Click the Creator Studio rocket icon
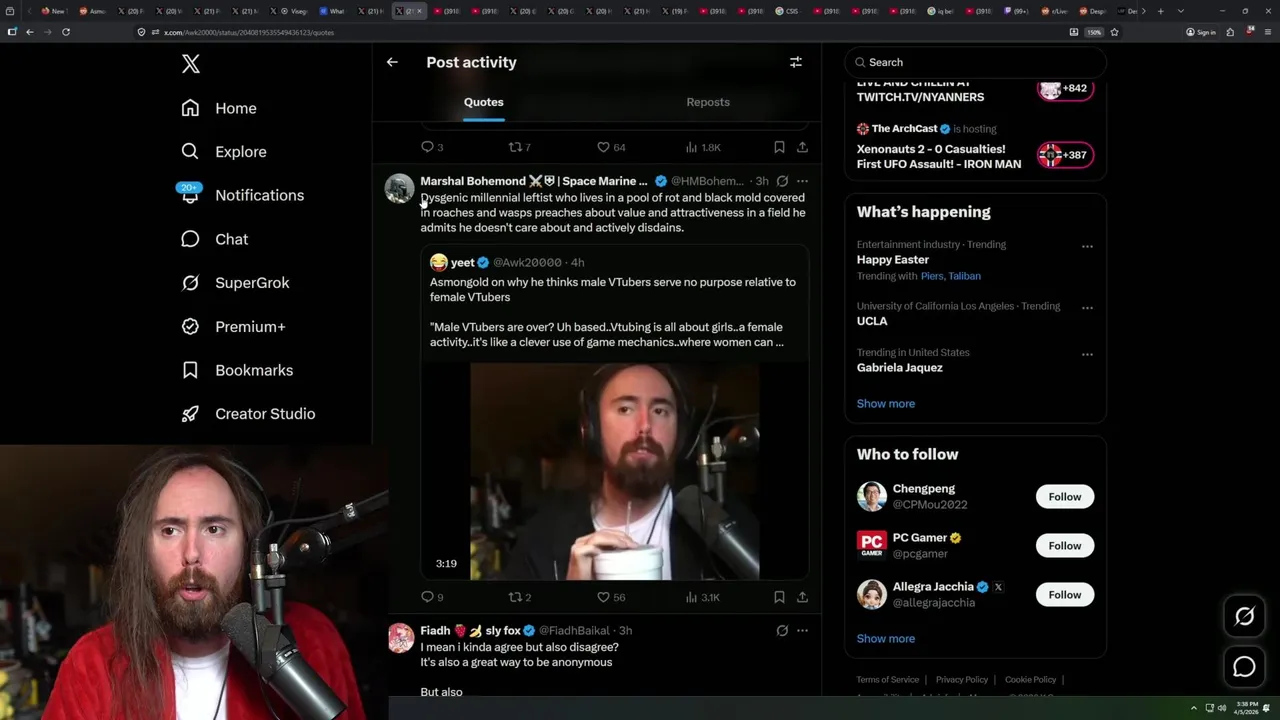This screenshot has height=720, width=1280. [x=190, y=414]
